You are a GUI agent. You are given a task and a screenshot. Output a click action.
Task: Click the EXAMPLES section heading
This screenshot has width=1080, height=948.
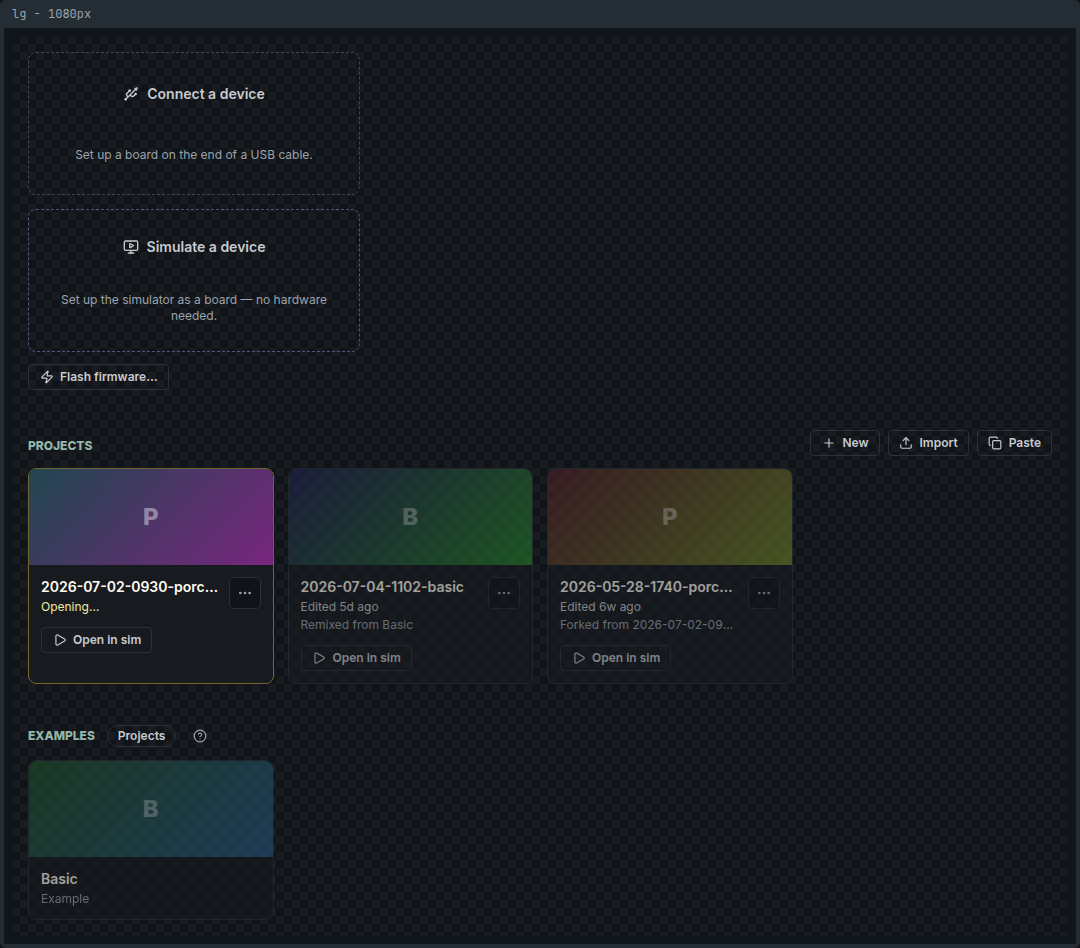(x=61, y=736)
